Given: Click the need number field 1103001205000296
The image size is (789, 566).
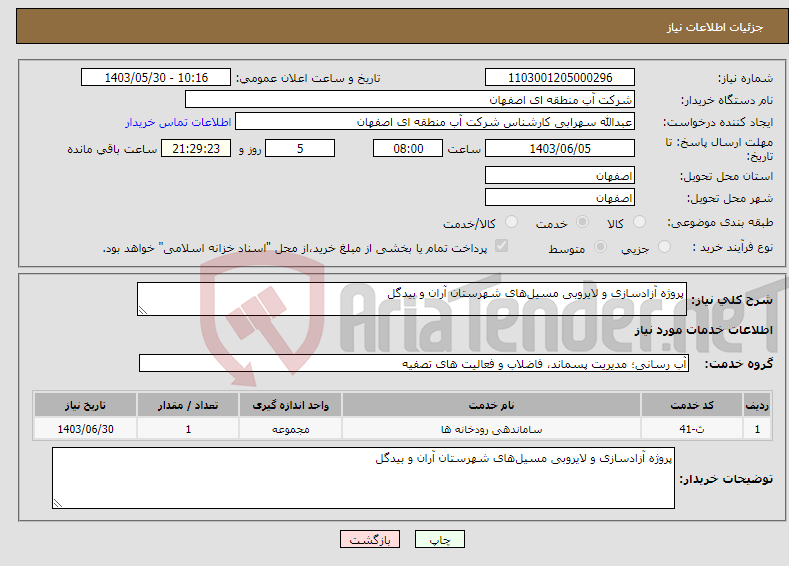Looking at the screenshot, I should click(x=560, y=77).
